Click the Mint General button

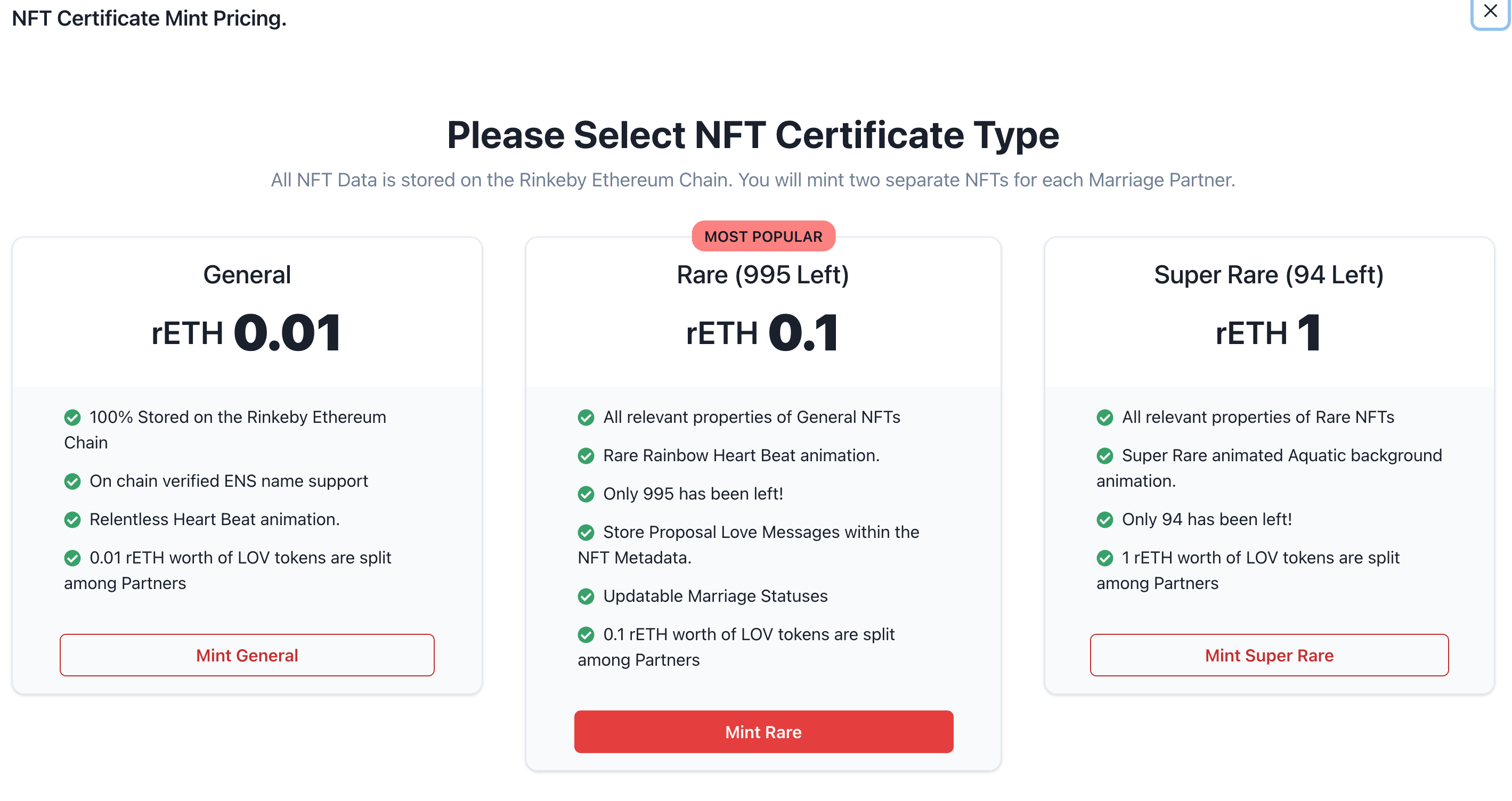(x=247, y=655)
